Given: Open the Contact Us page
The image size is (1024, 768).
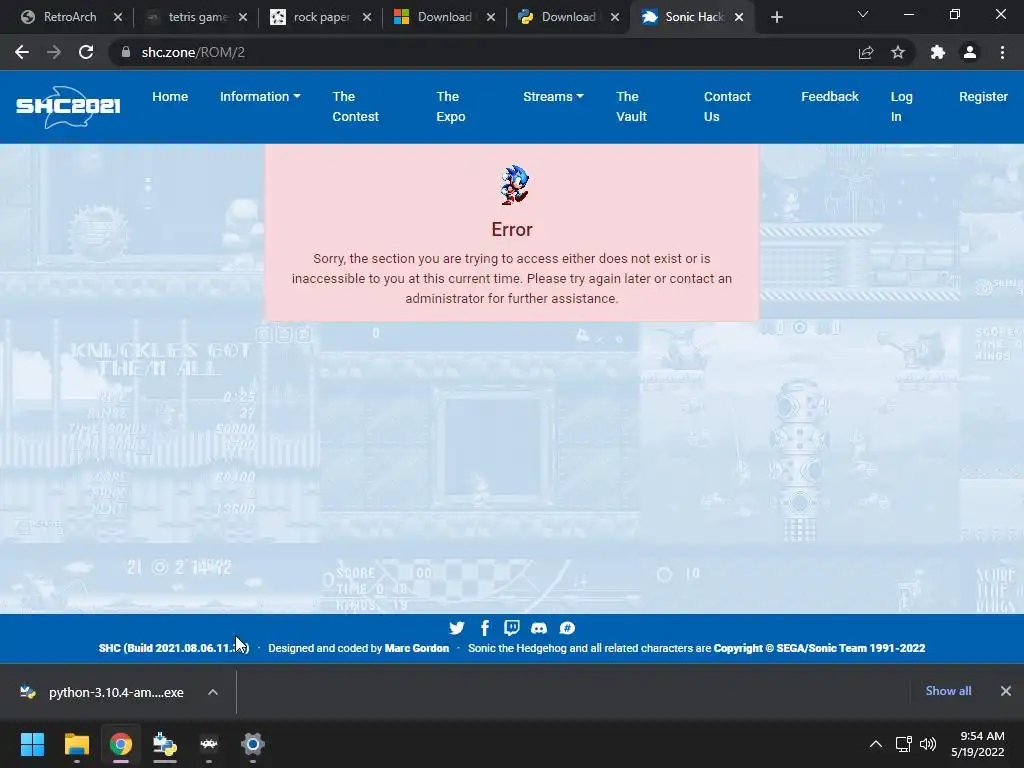Looking at the screenshot, I should point(727,106).
